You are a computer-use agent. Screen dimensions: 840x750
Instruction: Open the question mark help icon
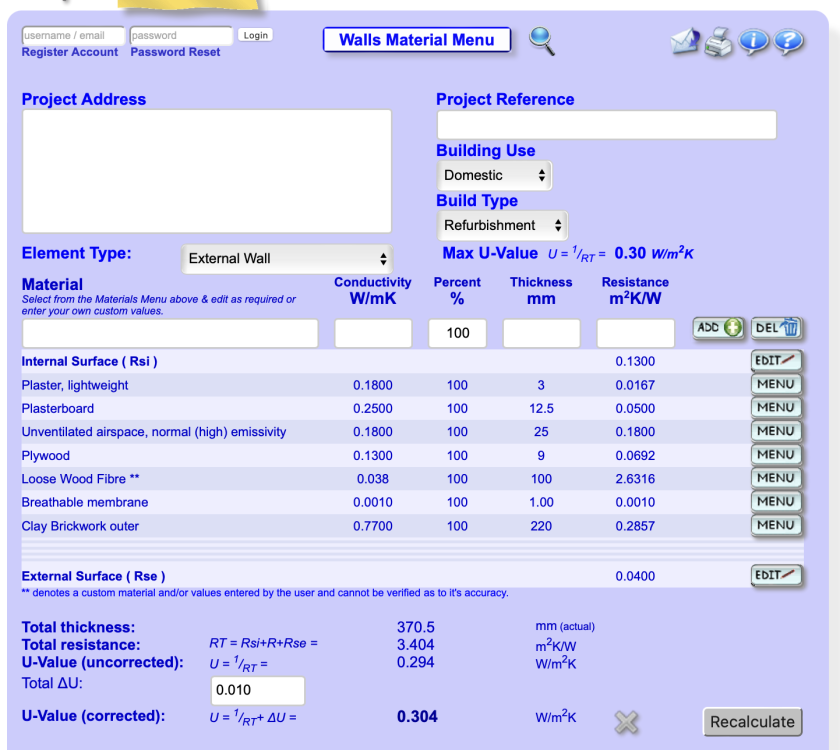(x=788, y=41)
